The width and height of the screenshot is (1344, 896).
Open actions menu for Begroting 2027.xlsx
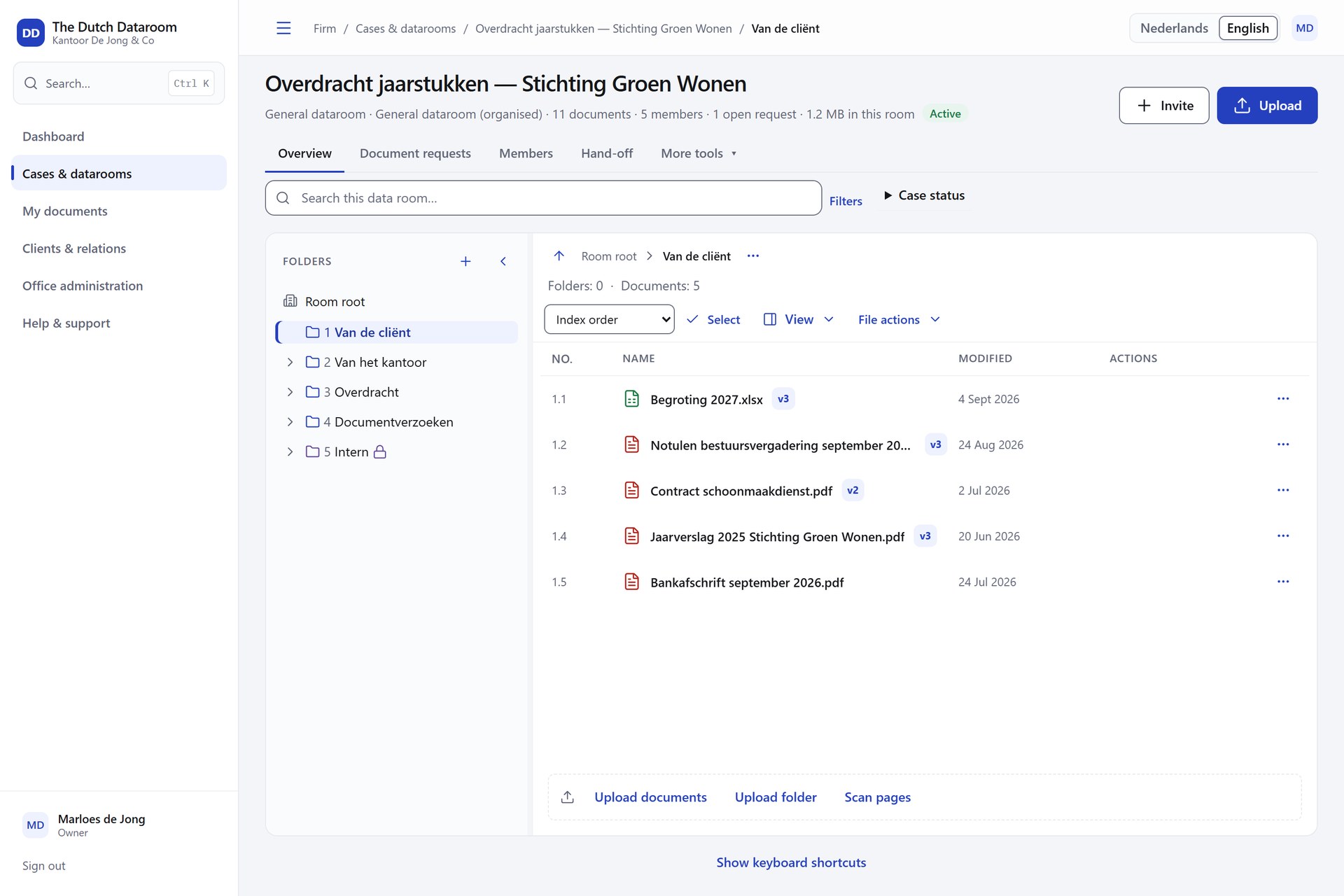click(x=1283, y=399)
